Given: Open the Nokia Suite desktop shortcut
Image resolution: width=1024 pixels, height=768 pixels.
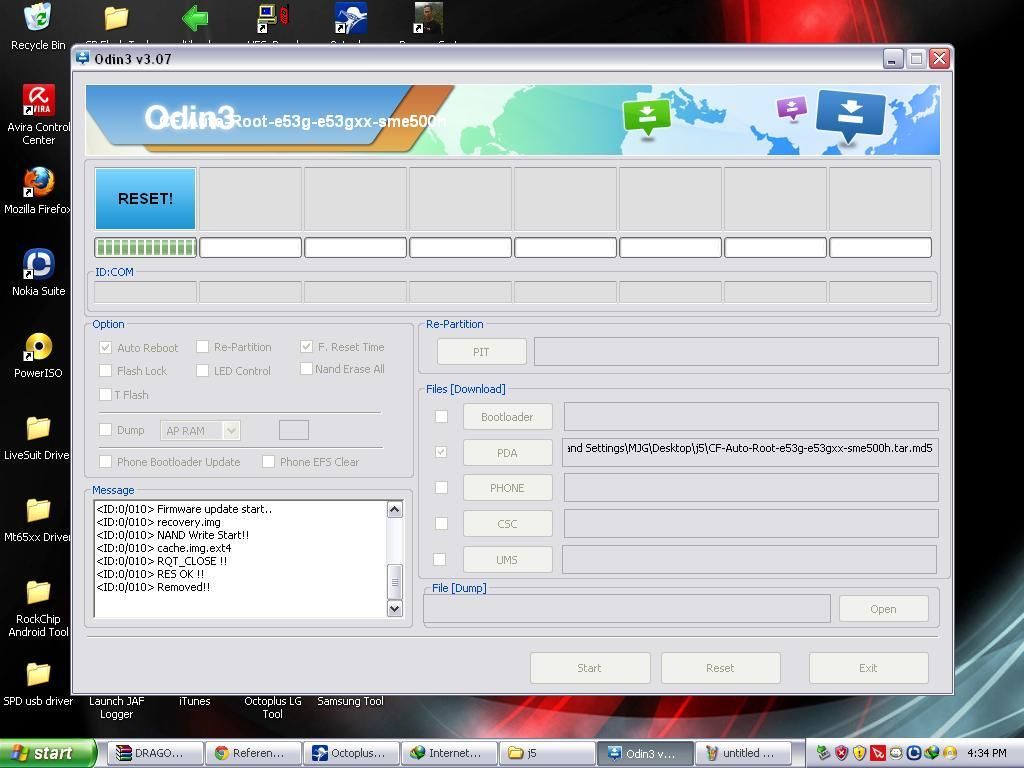Looking at the screenshot, I should click(x=39, y=272).
